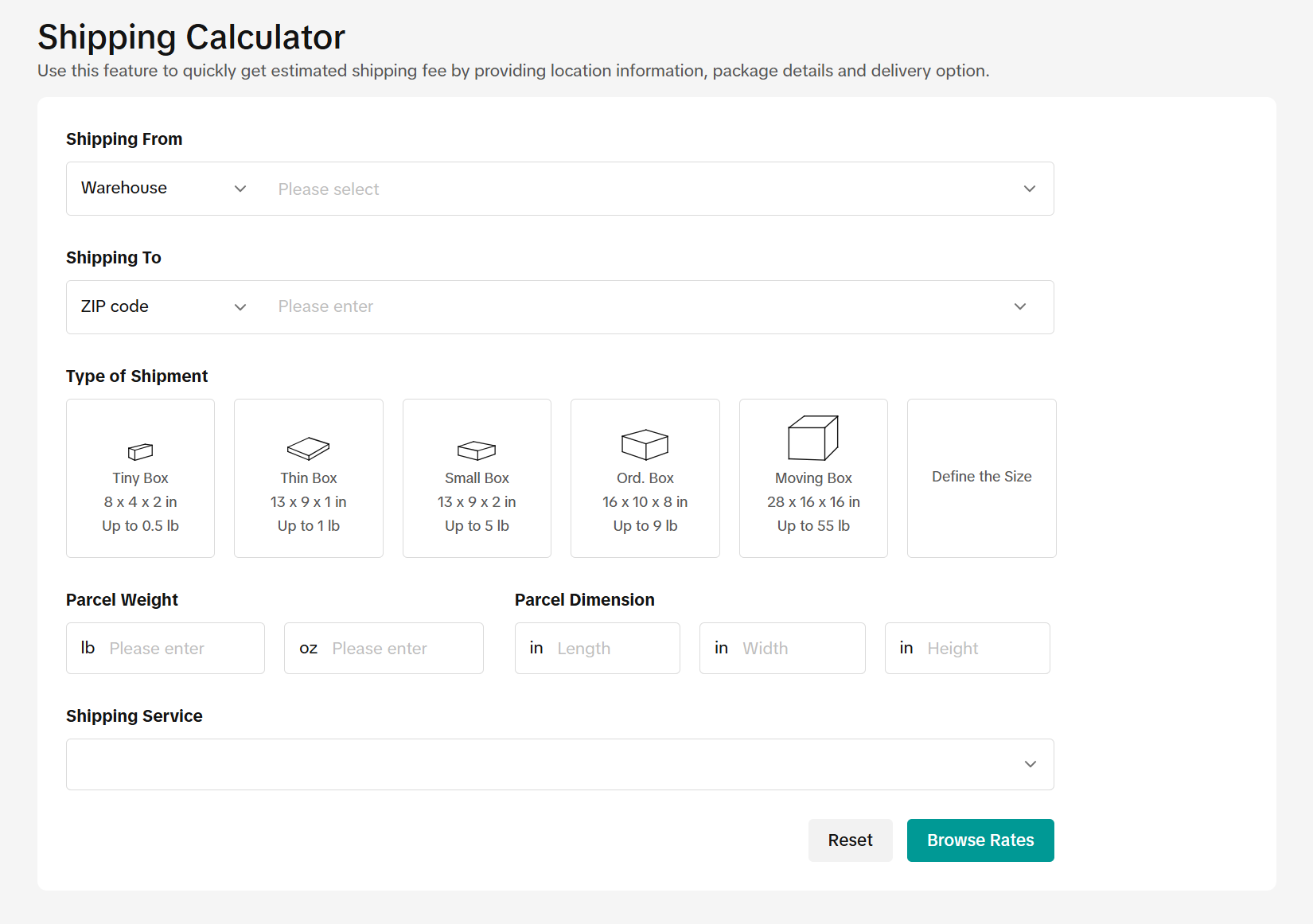Open the Warehouse type dropdown
Image resolution: width=1313 pixels, height=924 pixels.
point(163,189)
